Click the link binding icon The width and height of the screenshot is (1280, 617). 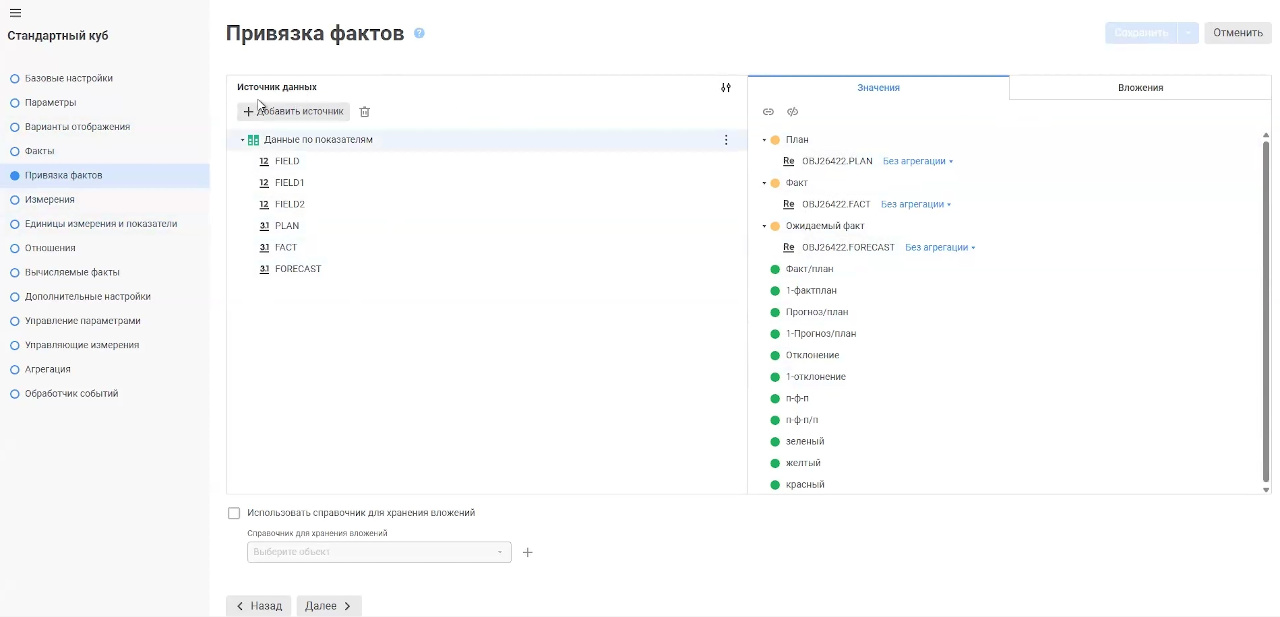[768, 112]
